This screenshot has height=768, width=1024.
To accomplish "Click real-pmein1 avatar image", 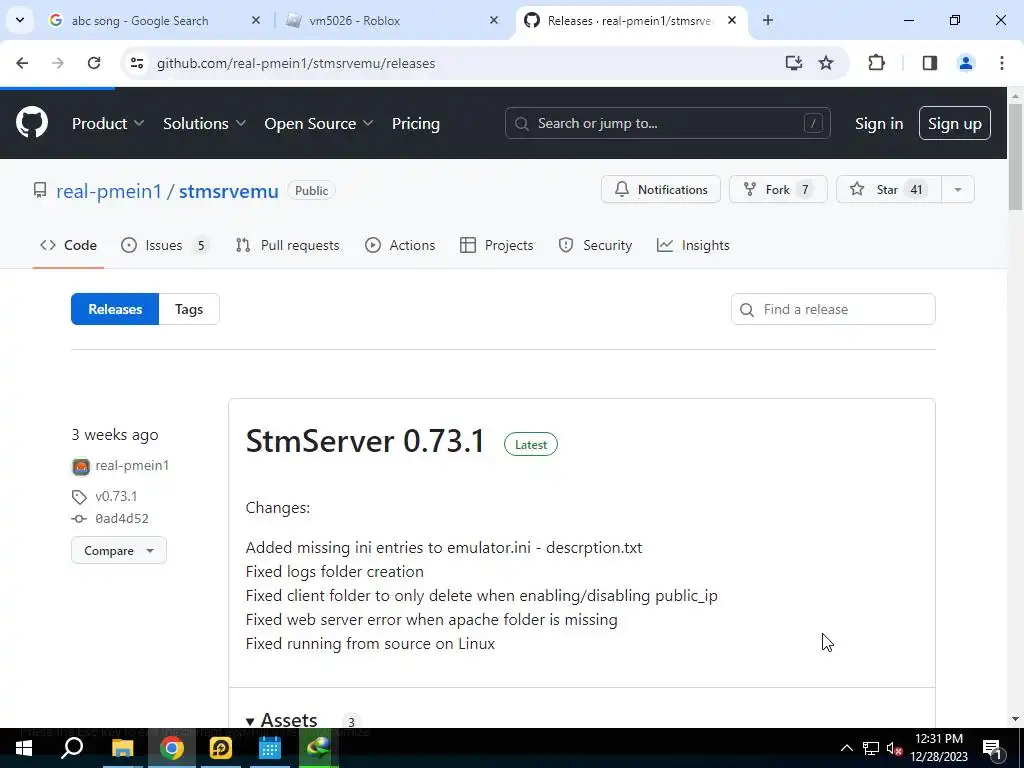I will (81, 467).
